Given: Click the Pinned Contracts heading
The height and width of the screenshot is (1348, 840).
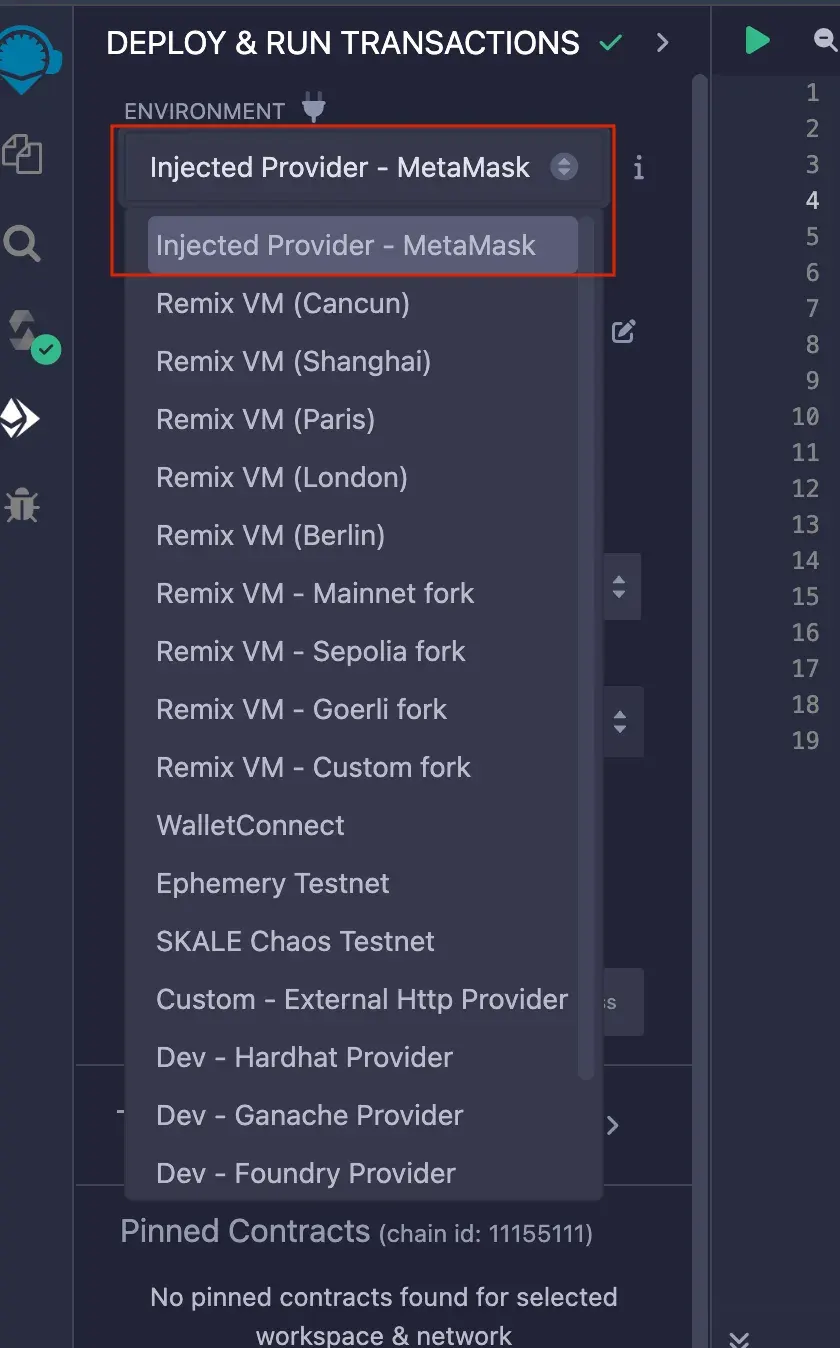Looking at the screenshot, I should [x=245, y=1231].
